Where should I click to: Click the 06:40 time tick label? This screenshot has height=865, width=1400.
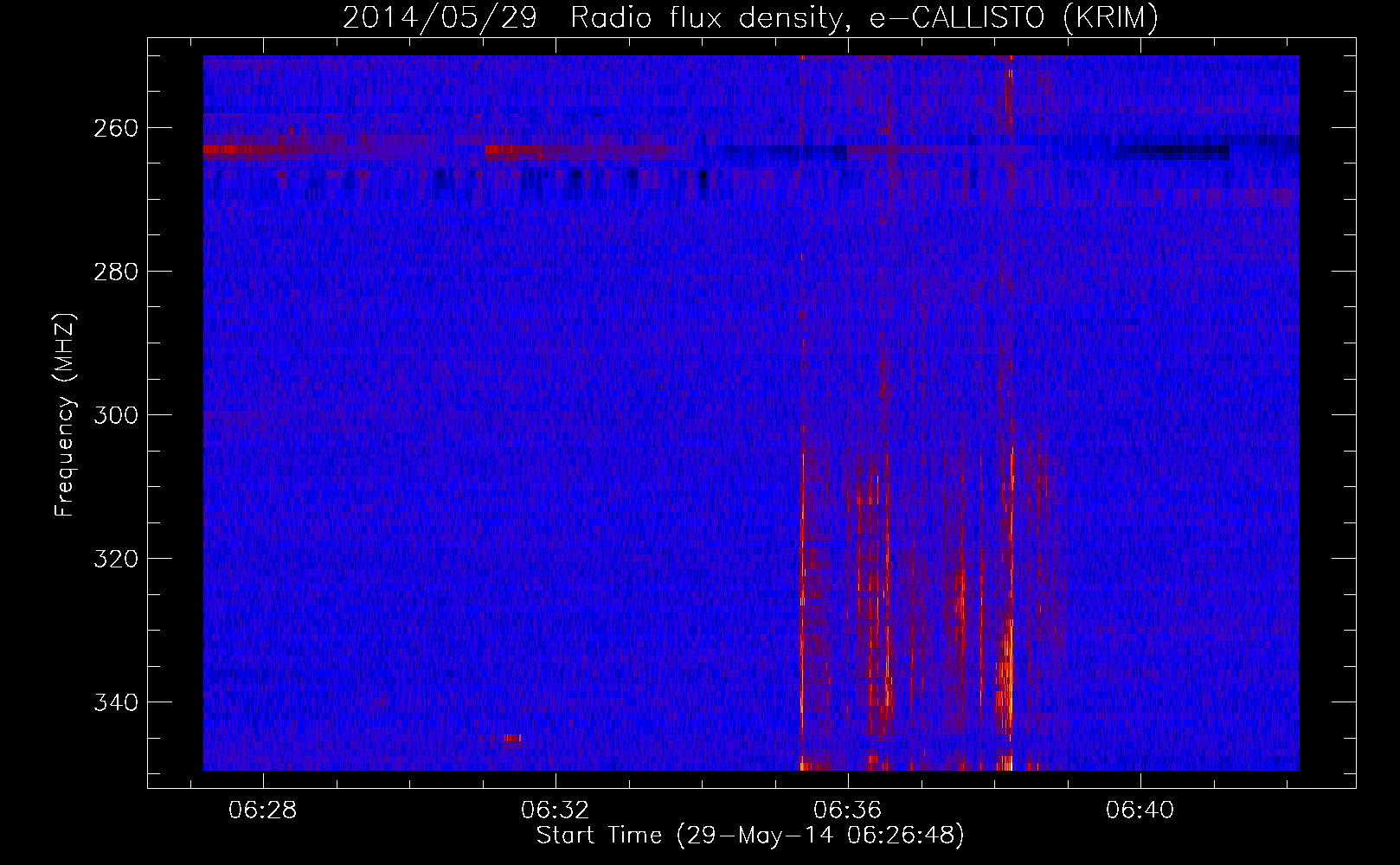(x=1140, y=810)
